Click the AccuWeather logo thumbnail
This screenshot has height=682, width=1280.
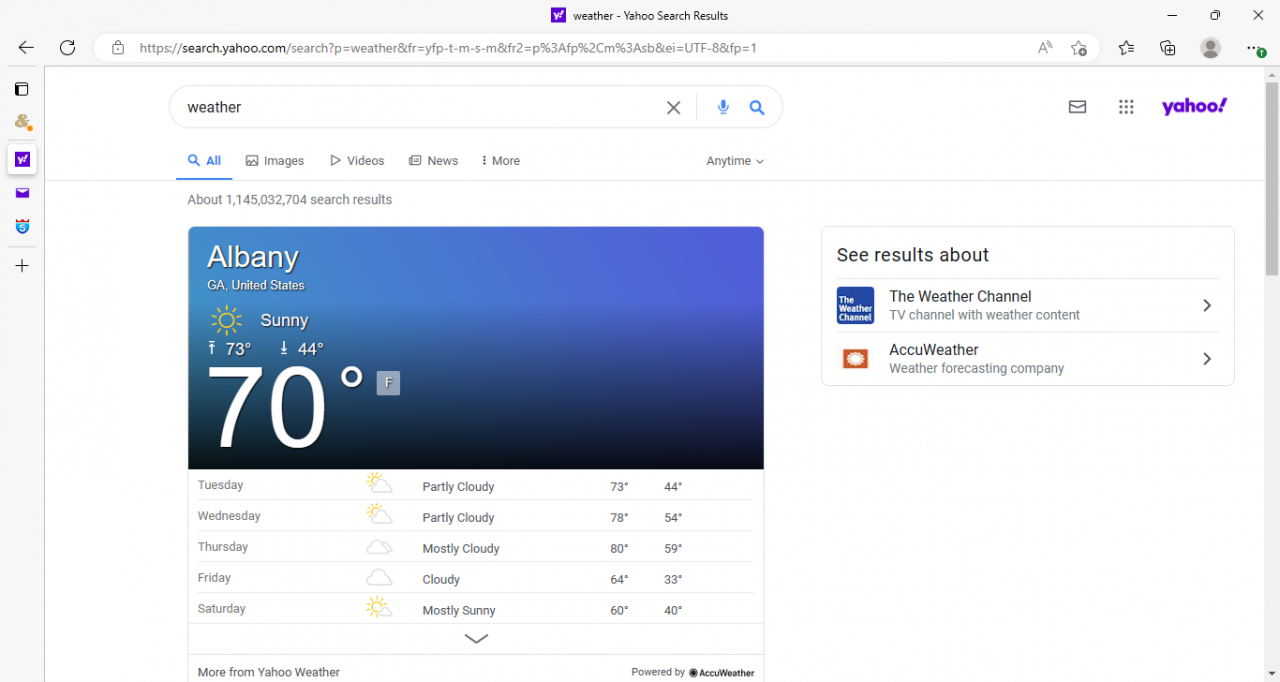click(855, 359)
